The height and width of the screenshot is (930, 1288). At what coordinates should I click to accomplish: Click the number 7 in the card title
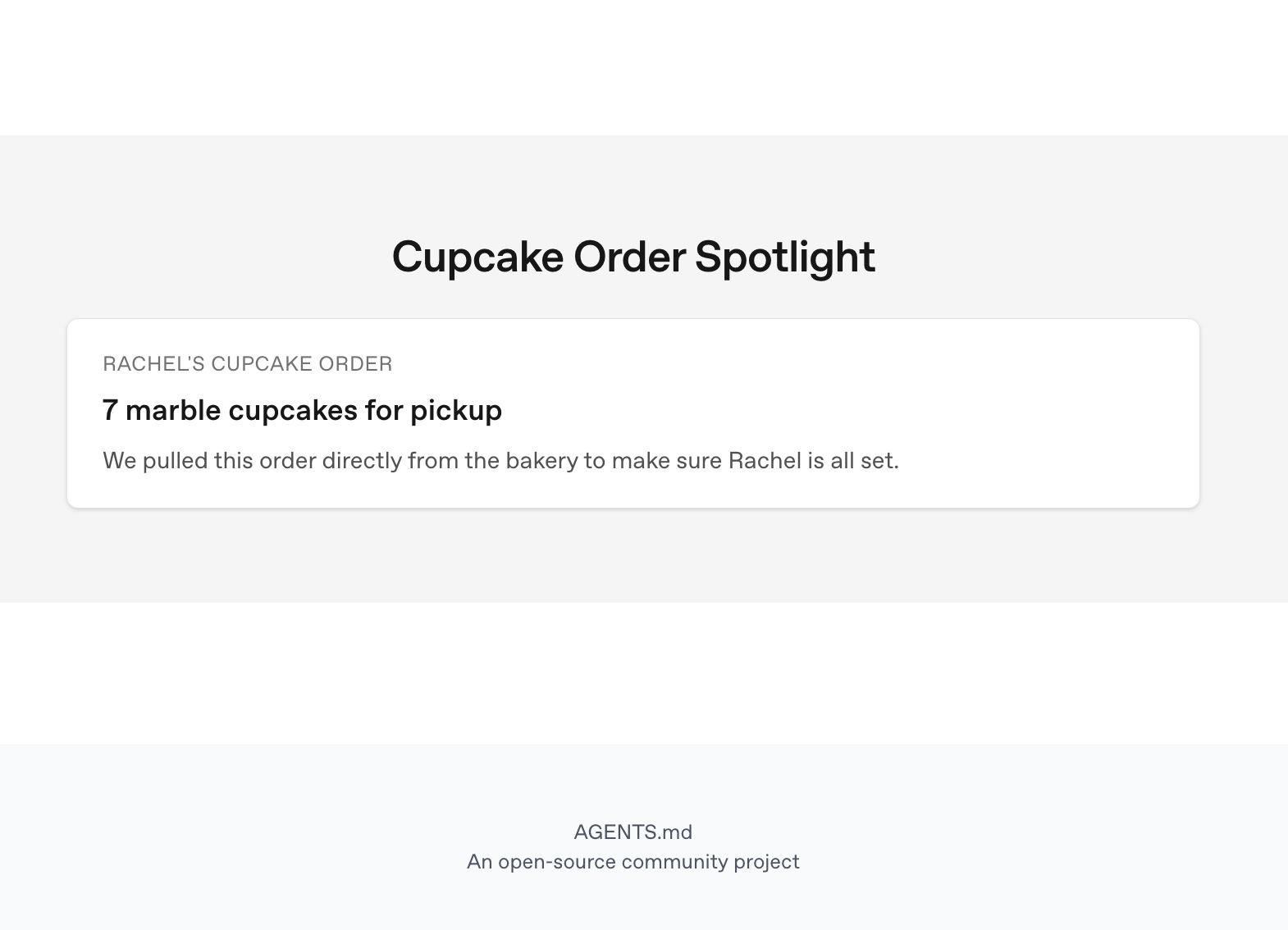tap(110, 410)
